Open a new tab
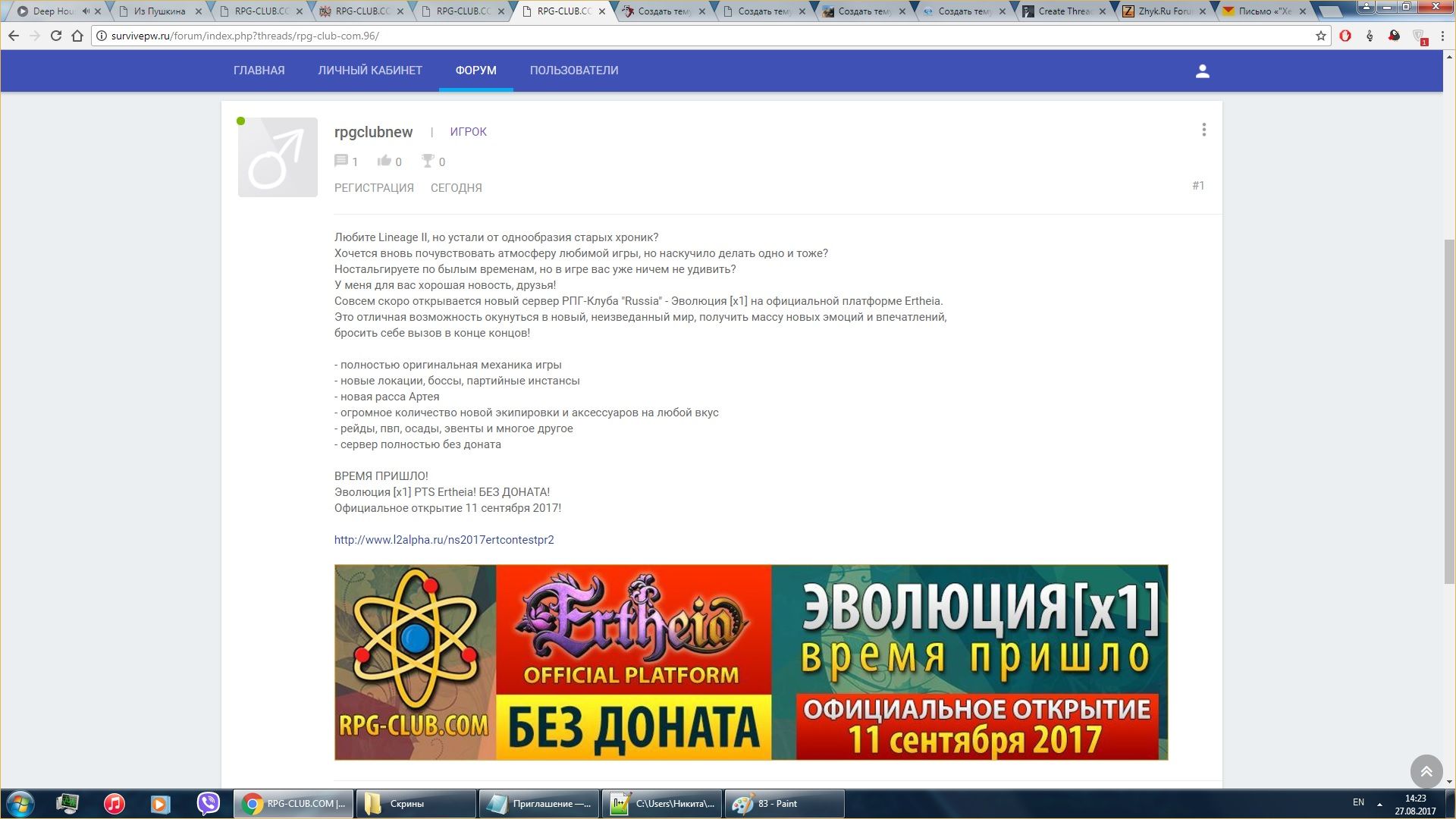The image size is (1456, 819). tap(1331, 12)
